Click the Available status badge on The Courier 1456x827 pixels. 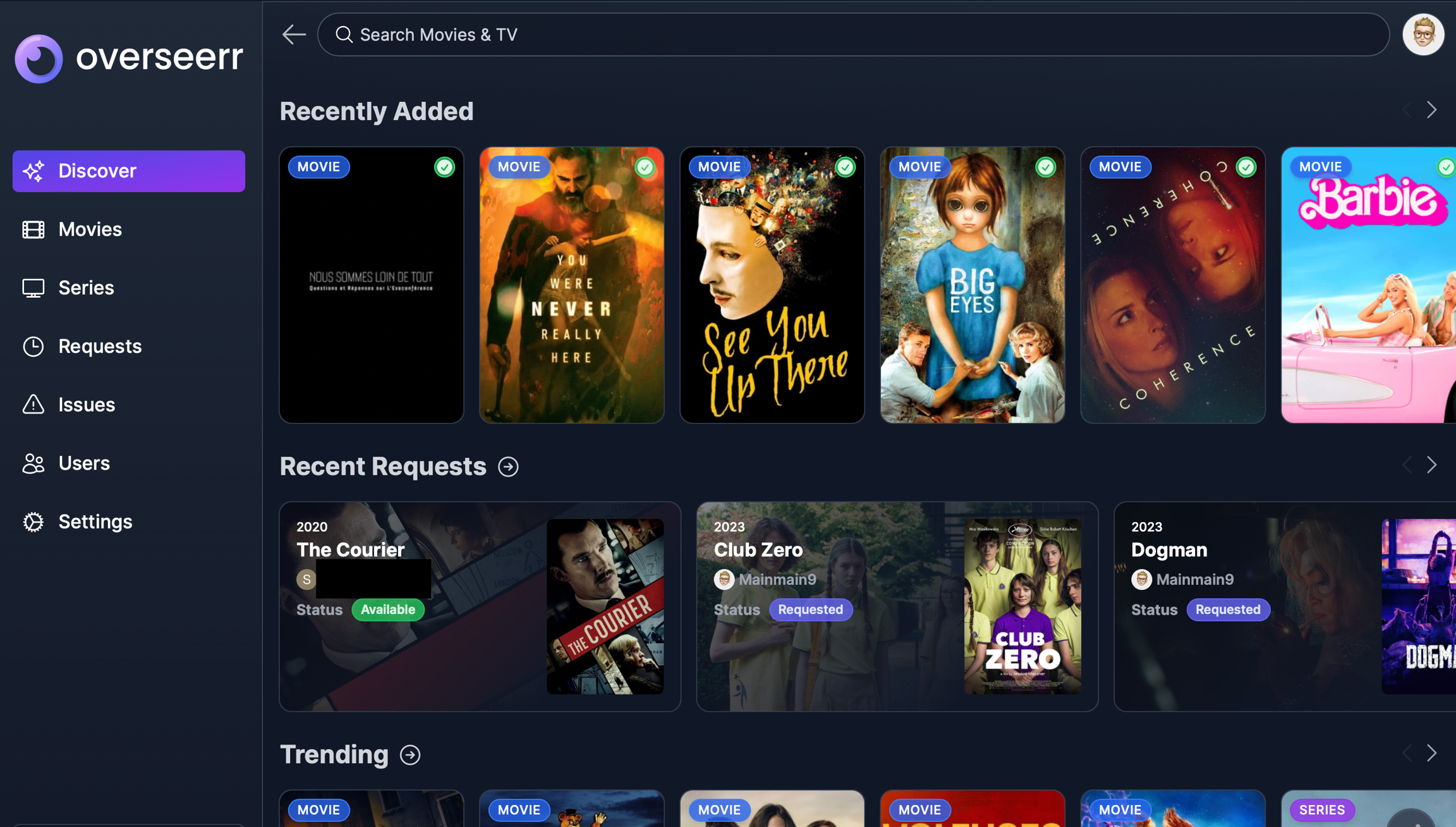point(387,610)
